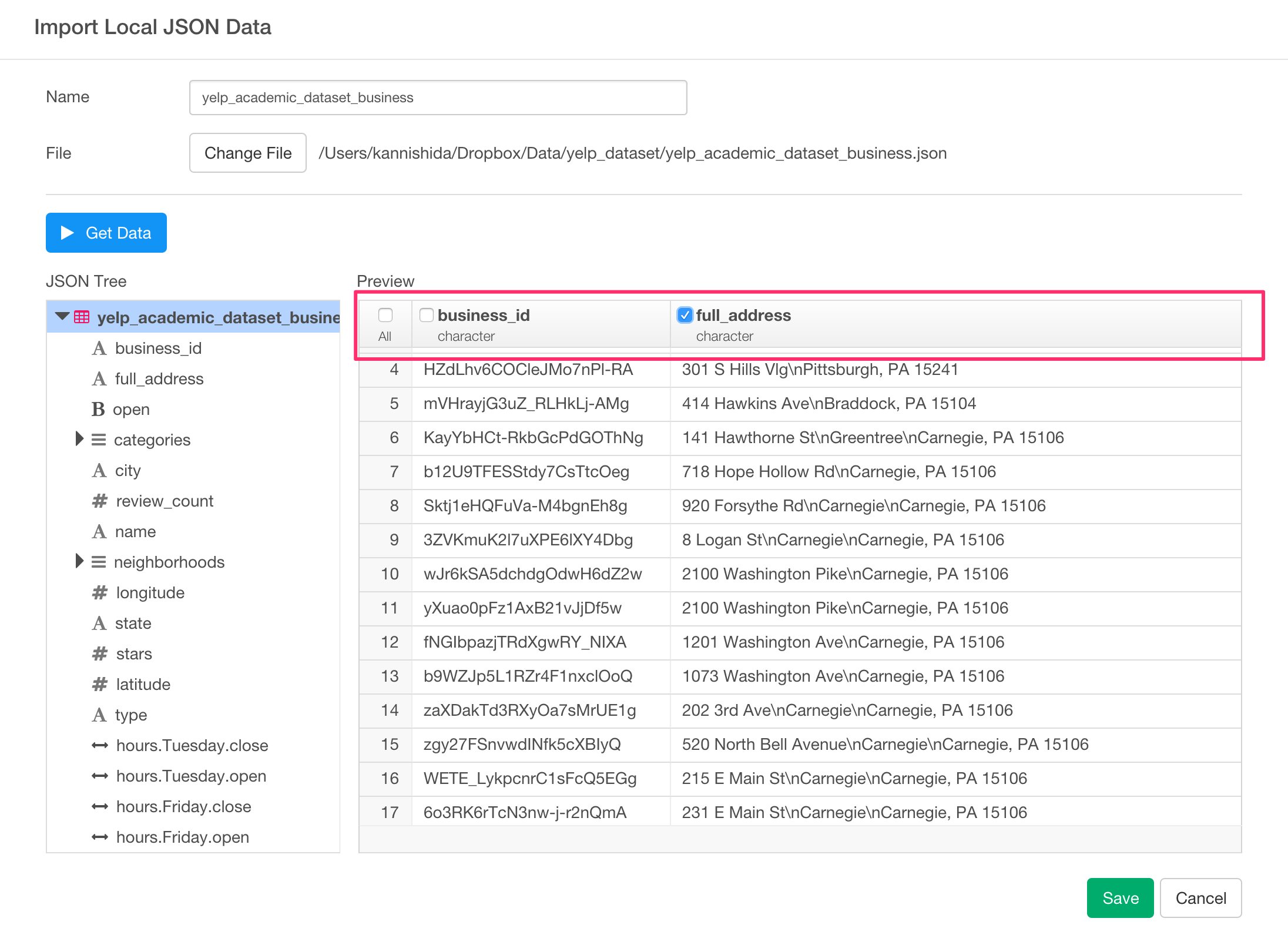This screenshot has height=925, width=1288.
Task: Click inside the Name input field
Action: tap(438, 97)
